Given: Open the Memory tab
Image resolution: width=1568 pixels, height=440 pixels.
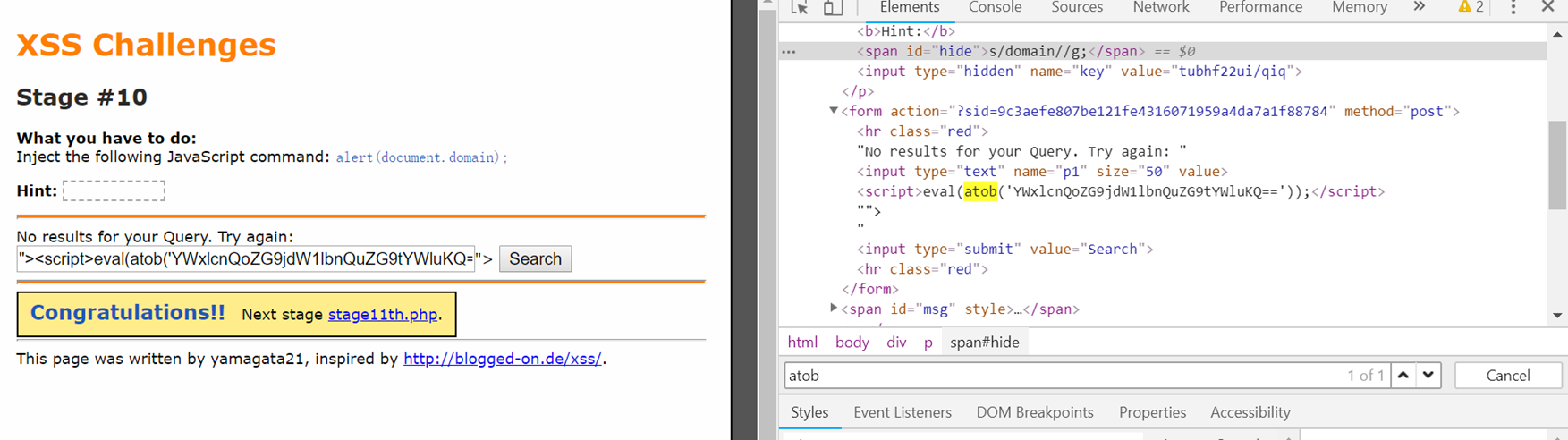Looking at the screenshot, I should (1360, 7).
